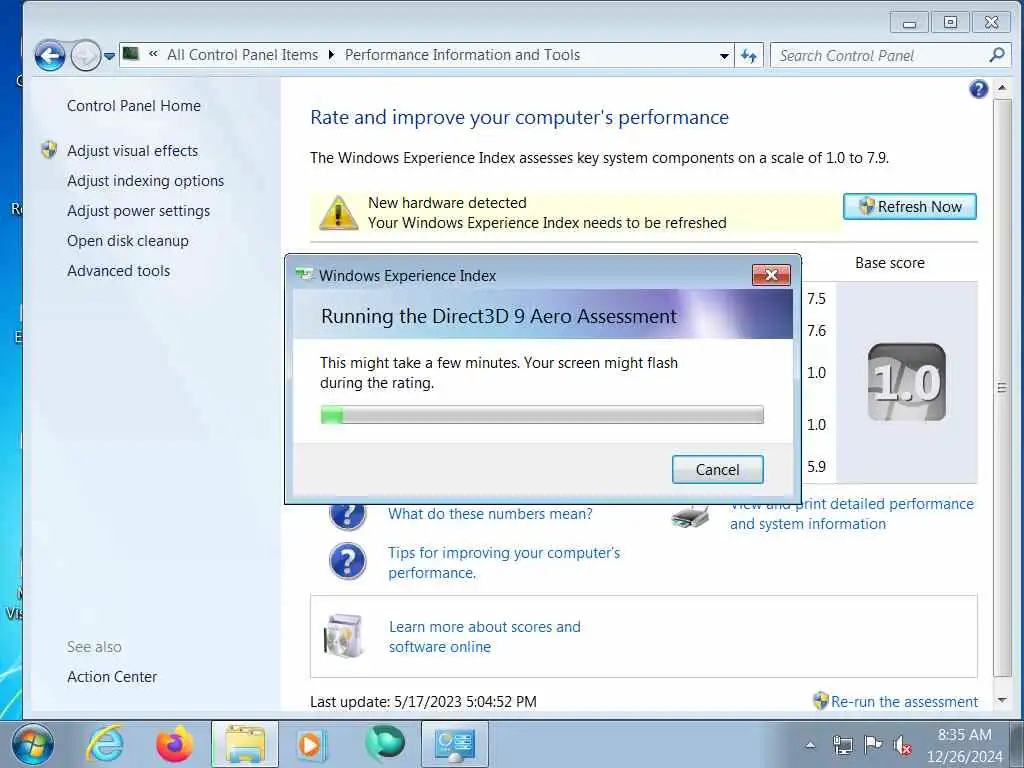
Task: Switch to the Control Panel taskbar item
Action: [x=455, y=744]
